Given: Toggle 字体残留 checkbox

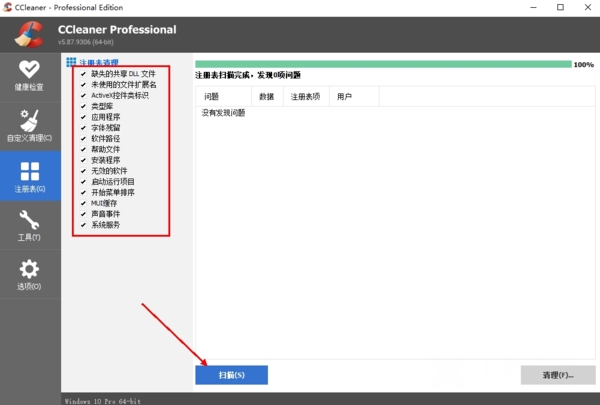Looking at the screenshot, I should (83, 127).
